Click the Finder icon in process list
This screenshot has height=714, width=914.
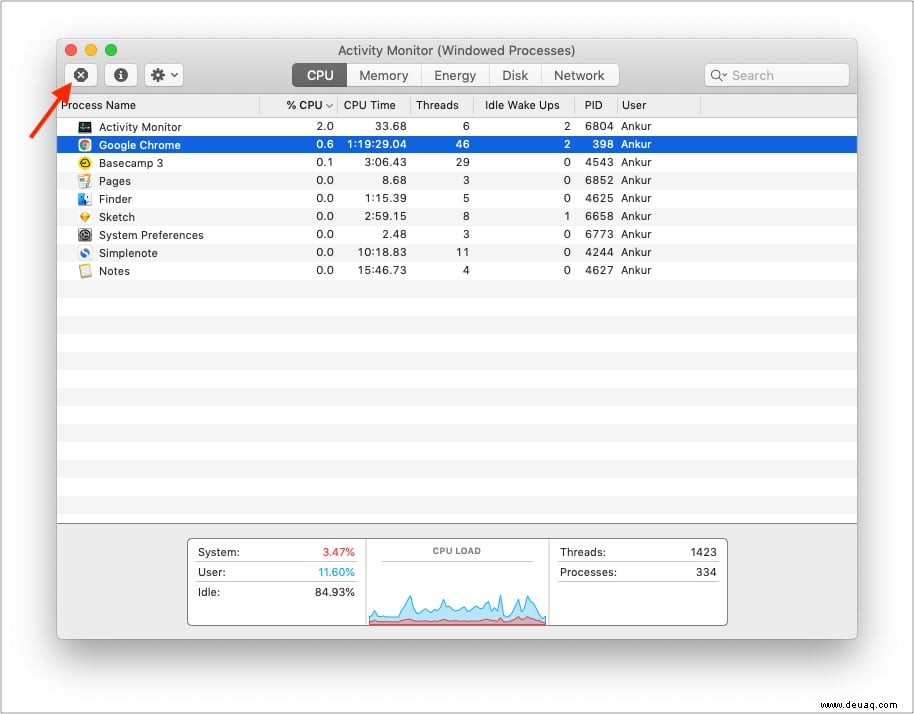tap(85, 199)
